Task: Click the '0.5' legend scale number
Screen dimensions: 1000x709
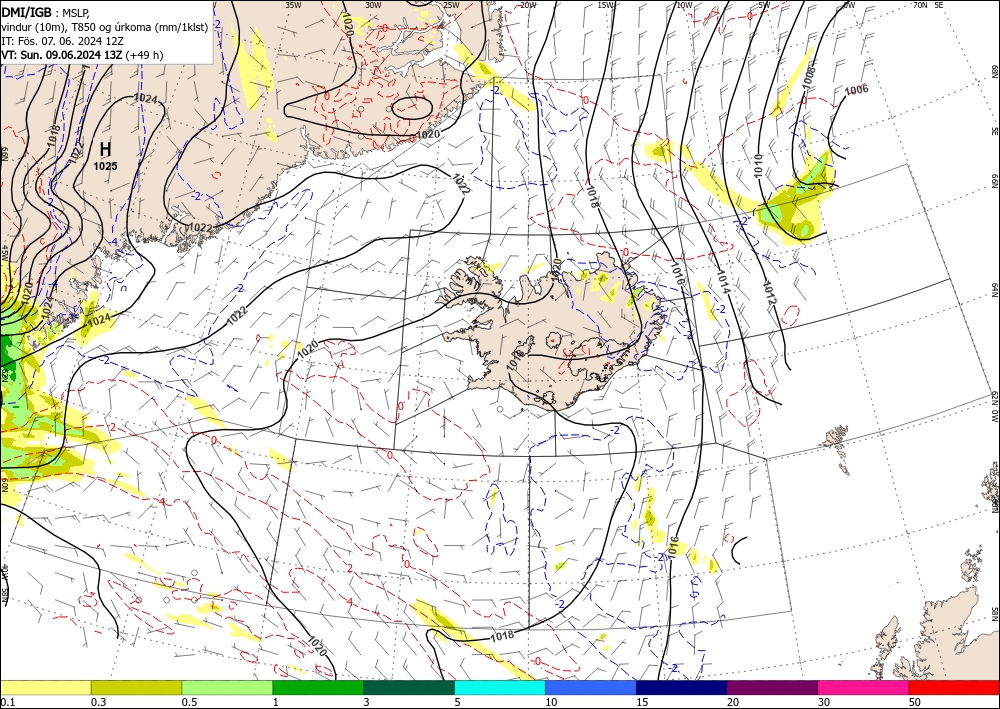Action: point(189,702)
